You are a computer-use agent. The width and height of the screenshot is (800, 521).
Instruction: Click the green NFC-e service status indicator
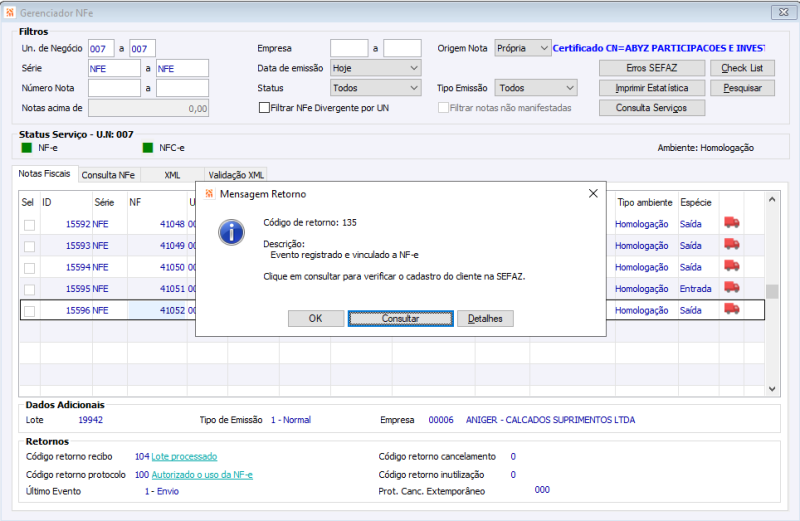point(147,148)
